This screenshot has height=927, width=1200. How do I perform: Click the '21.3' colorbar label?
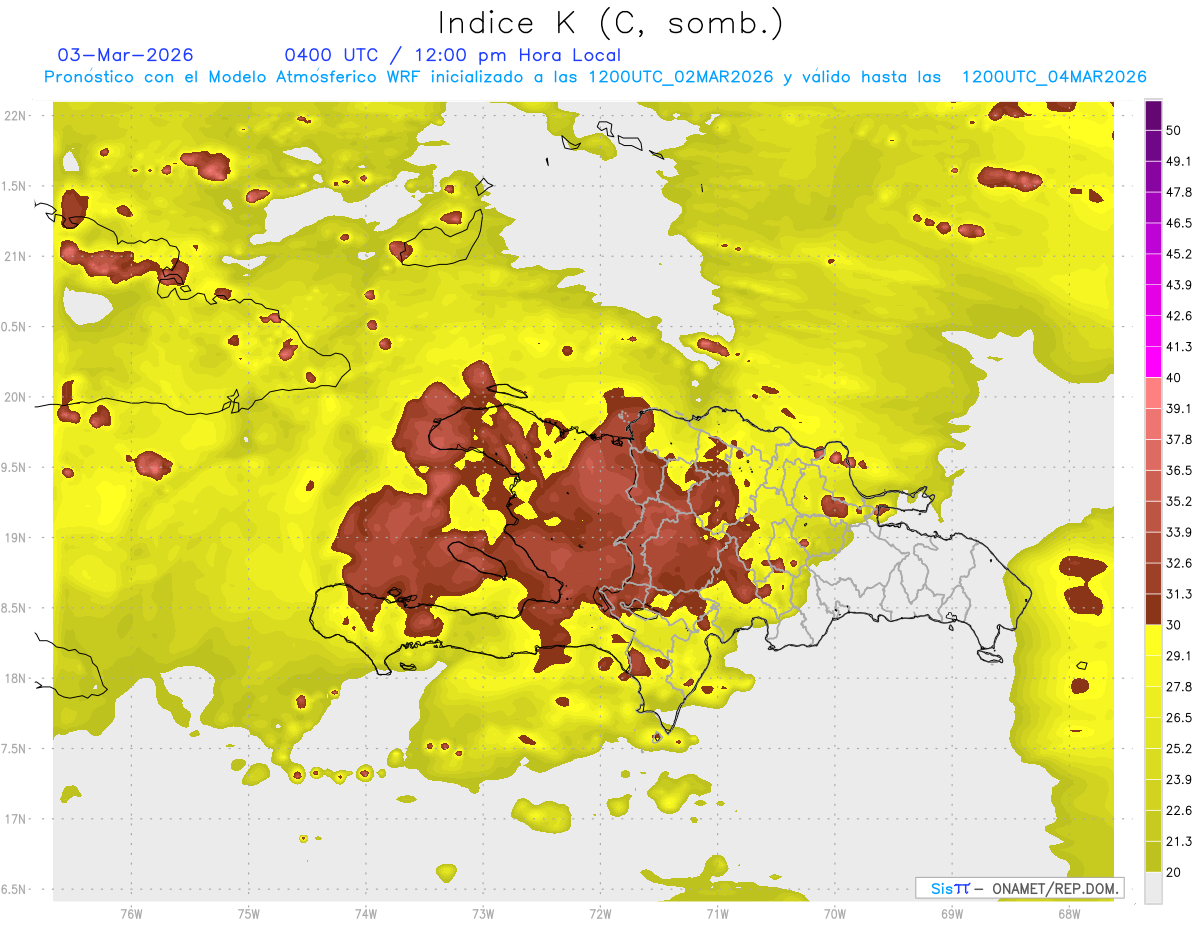pyautogui.click(x=1180, y=841)
